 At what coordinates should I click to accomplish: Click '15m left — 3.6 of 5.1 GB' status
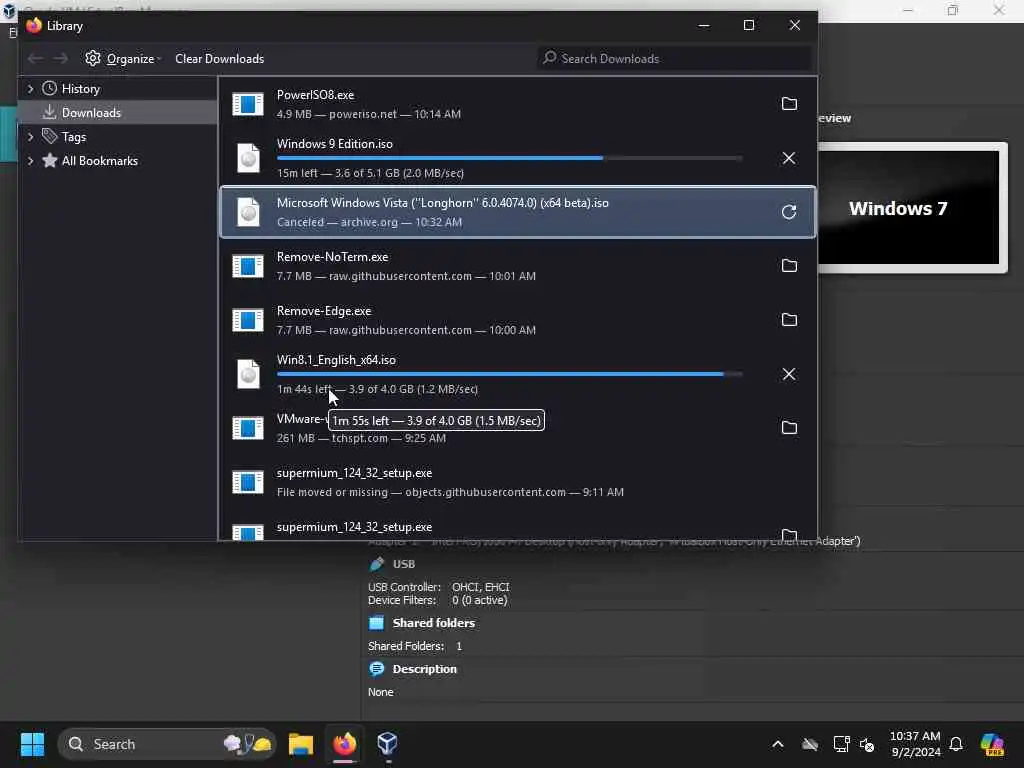(370, 174)
